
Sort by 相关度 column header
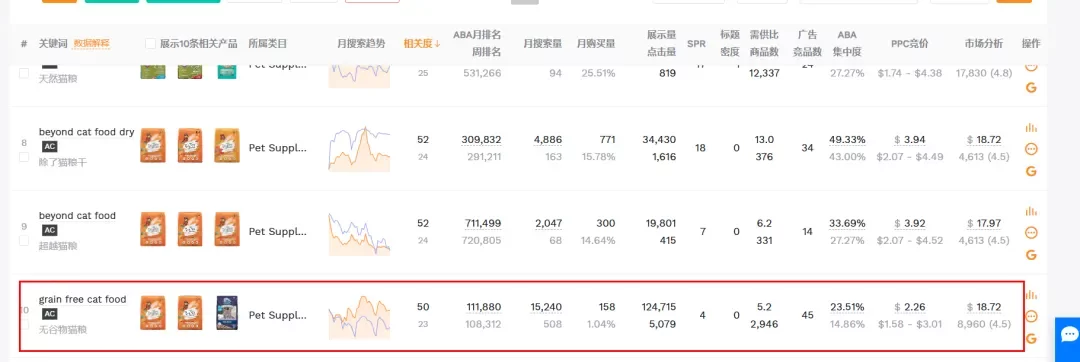[422, 43]
